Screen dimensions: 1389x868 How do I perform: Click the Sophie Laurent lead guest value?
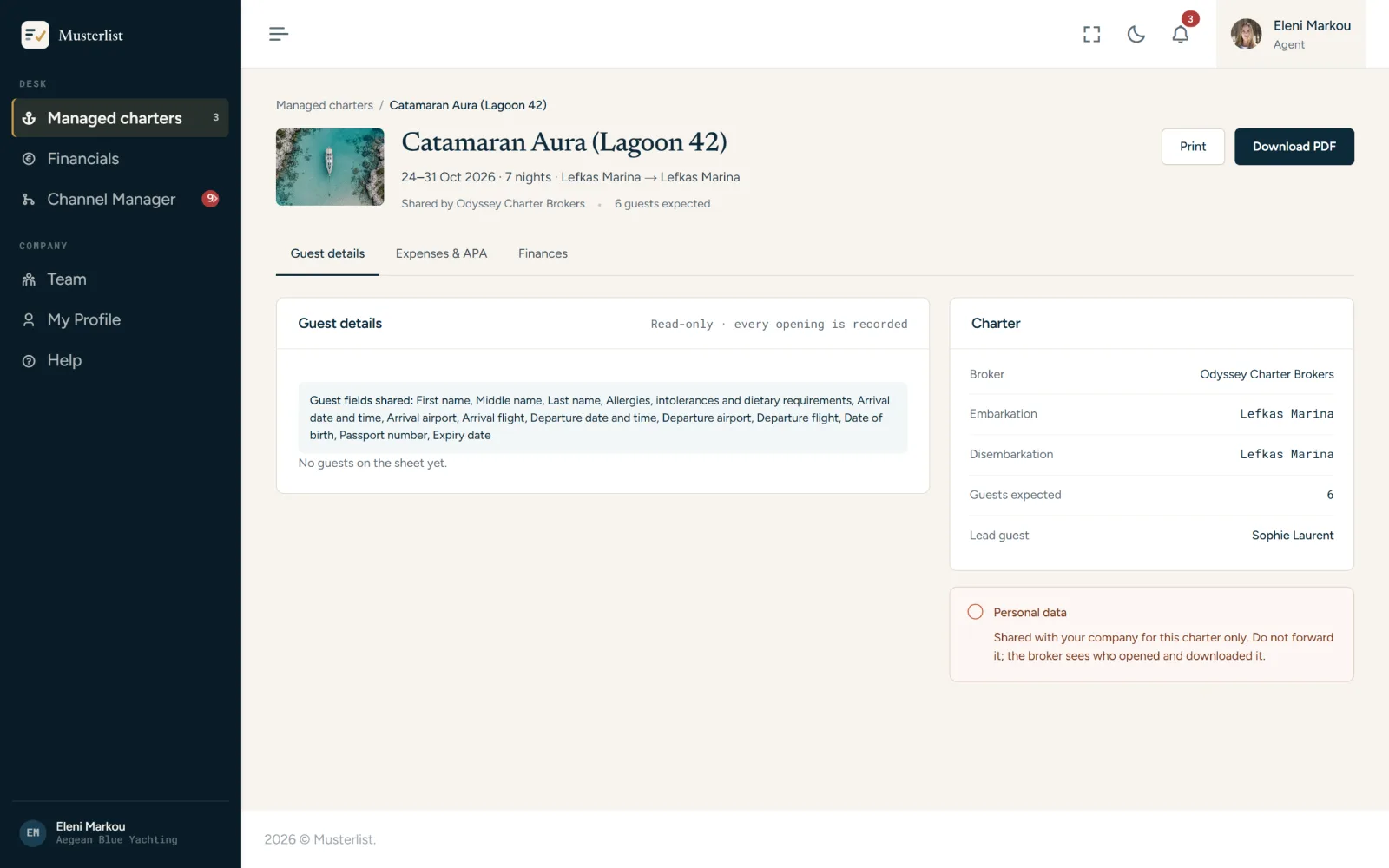(x=1293, y=536)
